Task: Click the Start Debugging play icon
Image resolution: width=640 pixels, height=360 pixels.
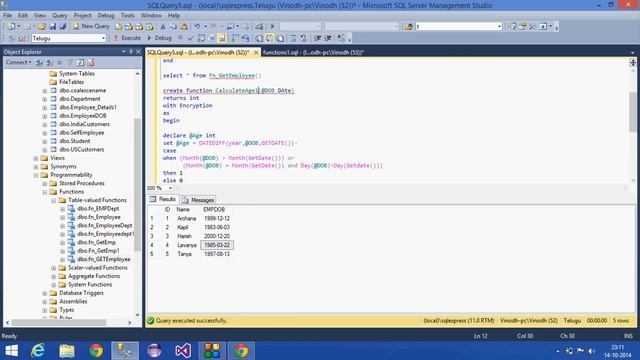Action: click(273, 26)
